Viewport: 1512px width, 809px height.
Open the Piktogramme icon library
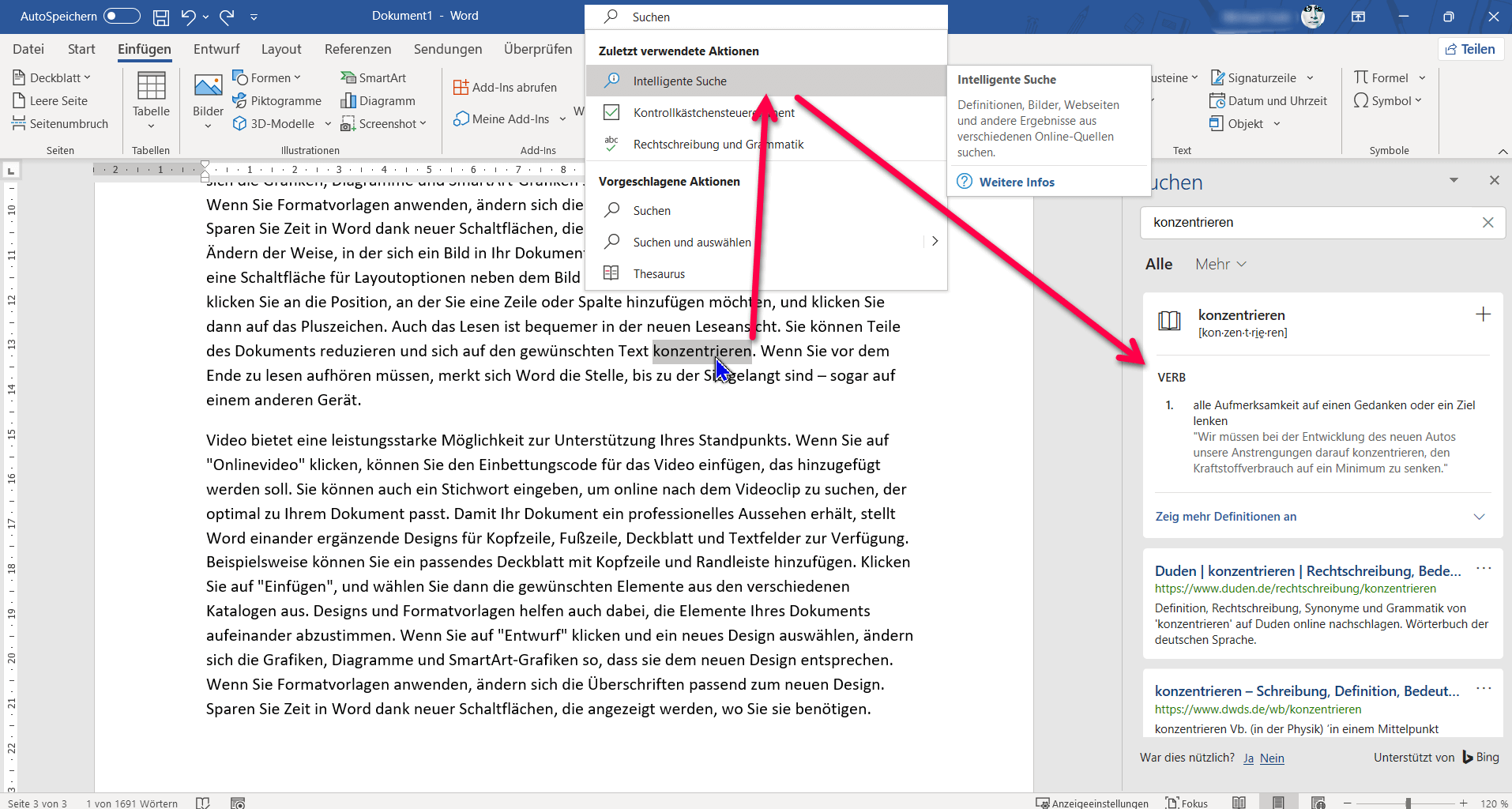click(277, 100)
